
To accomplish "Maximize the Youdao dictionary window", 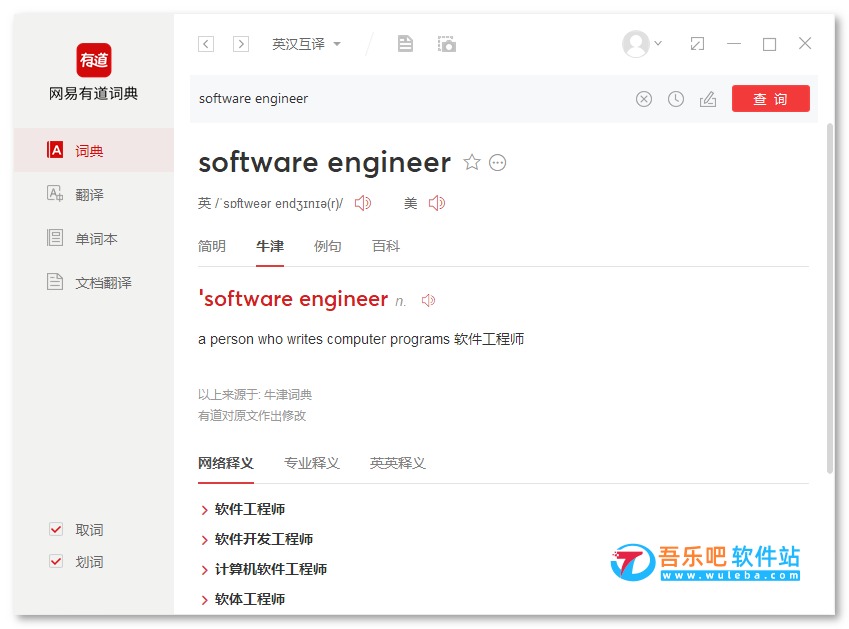I will (769, 44).
